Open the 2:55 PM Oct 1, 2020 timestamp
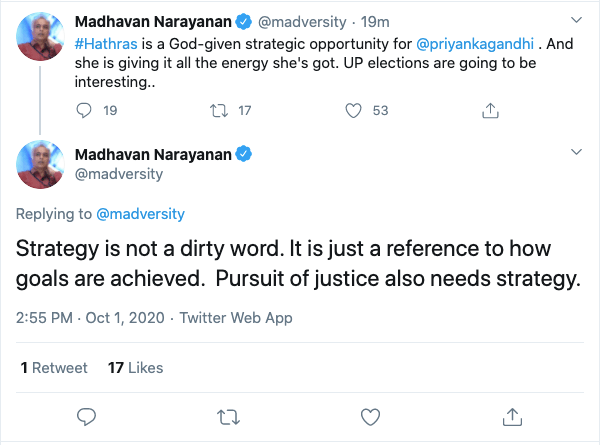This screenshot has width=604, height=445. 90,319
